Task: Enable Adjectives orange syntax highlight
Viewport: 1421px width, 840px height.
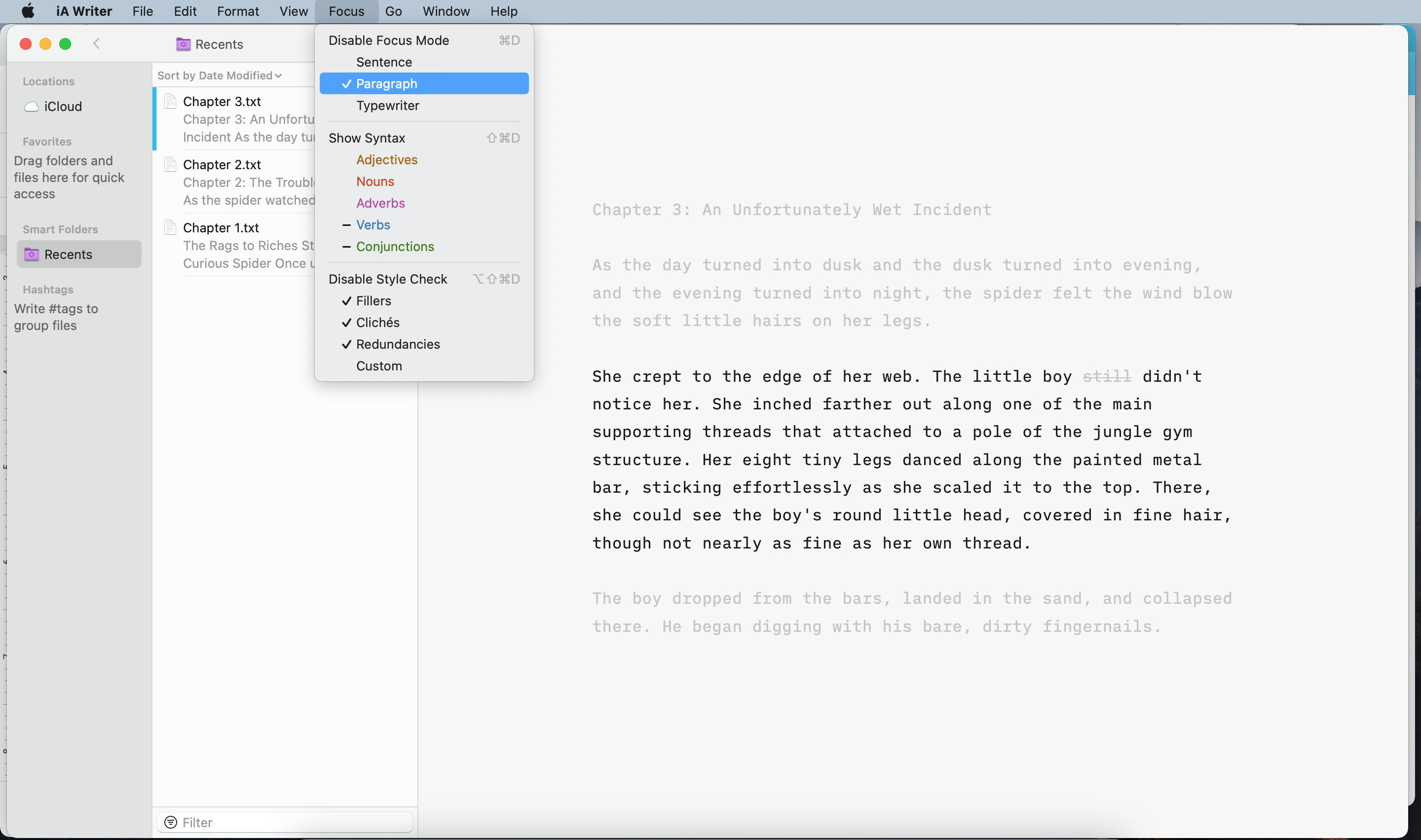Action: pos(387,160)
